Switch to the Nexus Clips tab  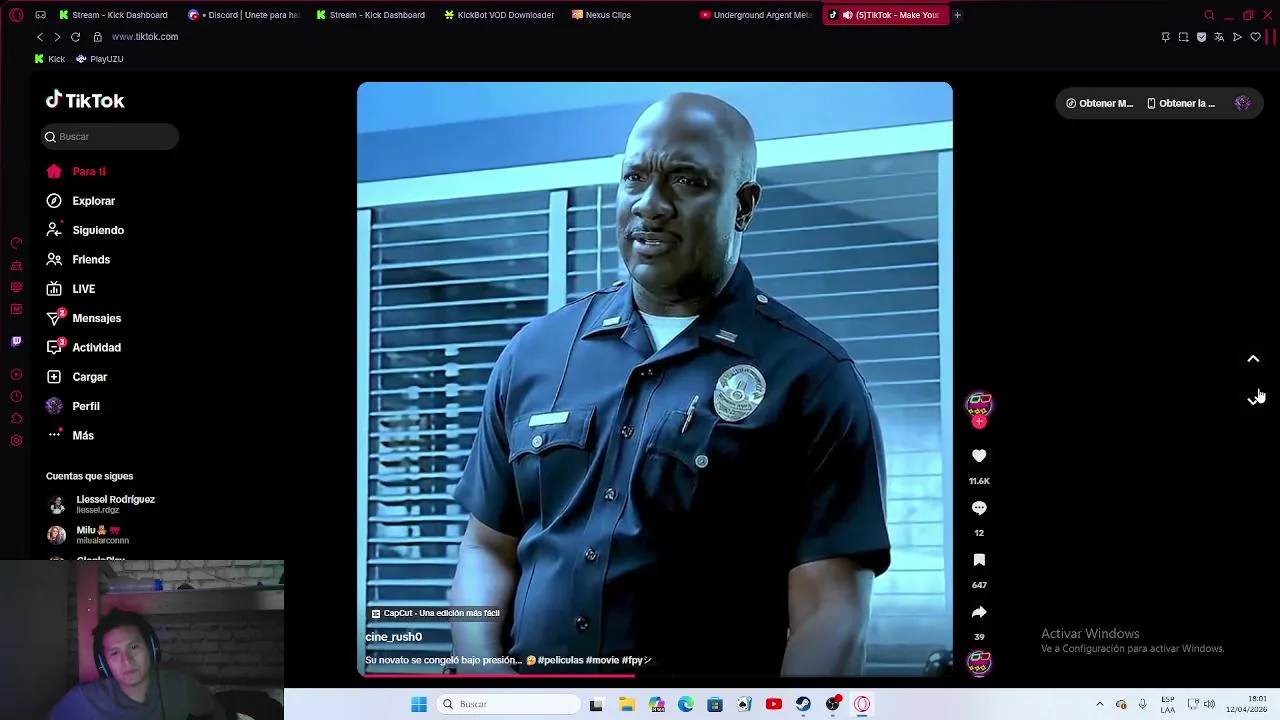[602, 15]
